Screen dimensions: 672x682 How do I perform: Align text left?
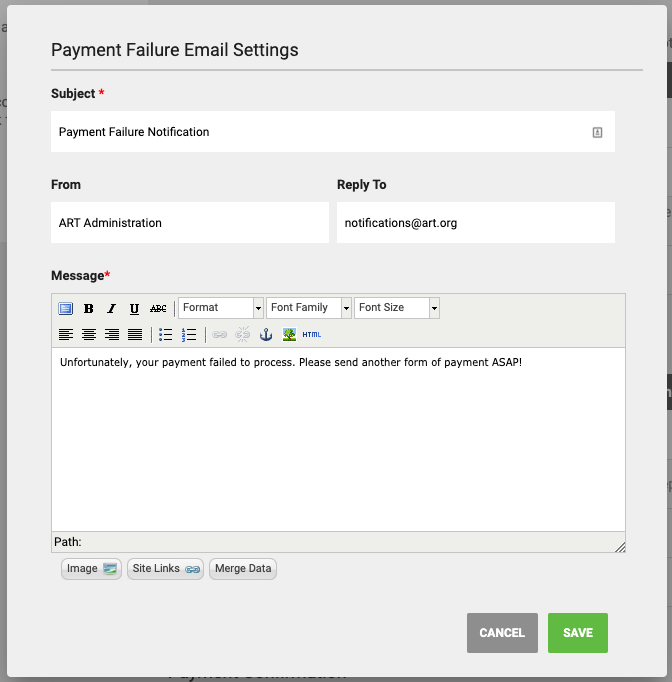(x=66, y=334)
